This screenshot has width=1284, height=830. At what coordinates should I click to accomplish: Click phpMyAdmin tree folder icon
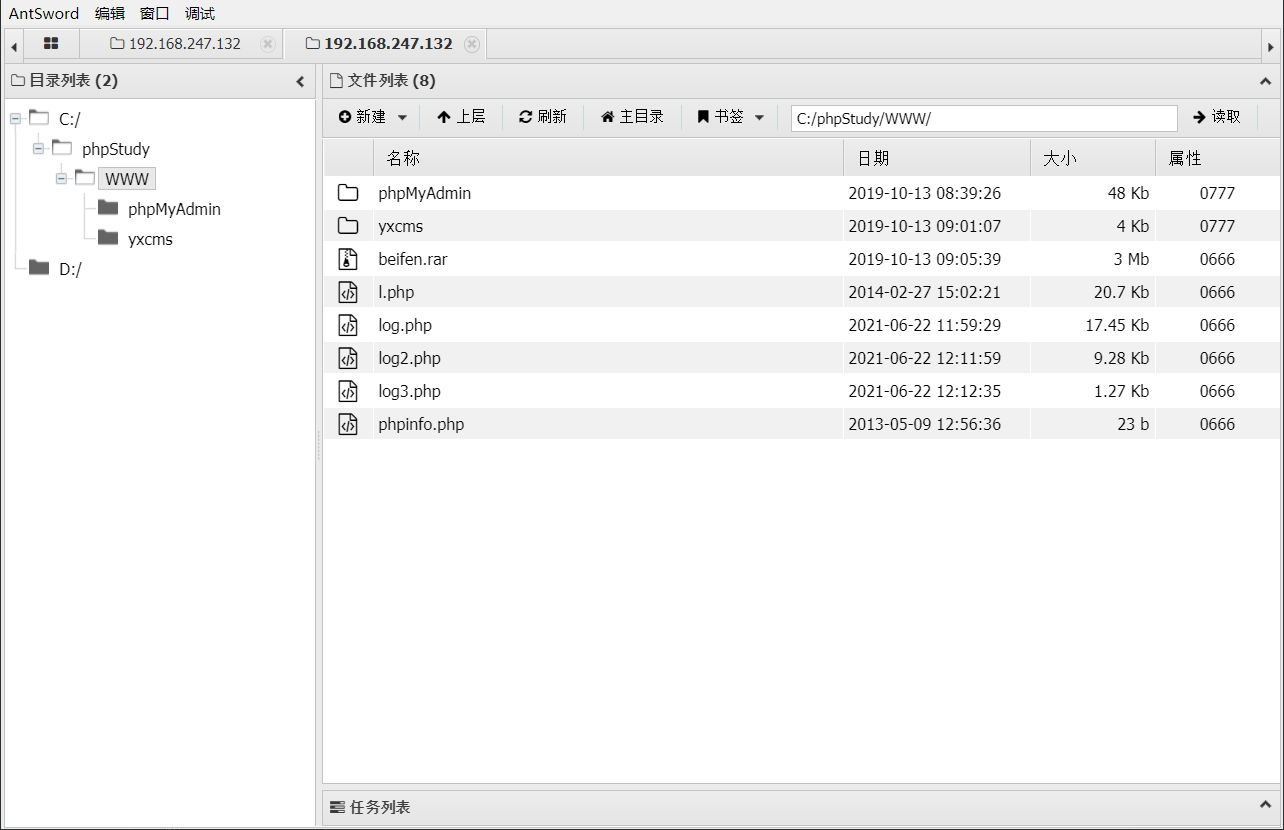tap(108, 208)
